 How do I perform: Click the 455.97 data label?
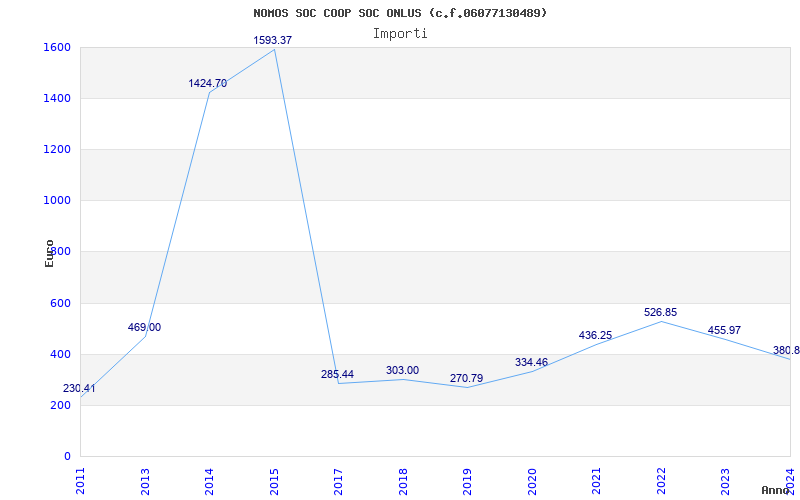click(724, 331)
